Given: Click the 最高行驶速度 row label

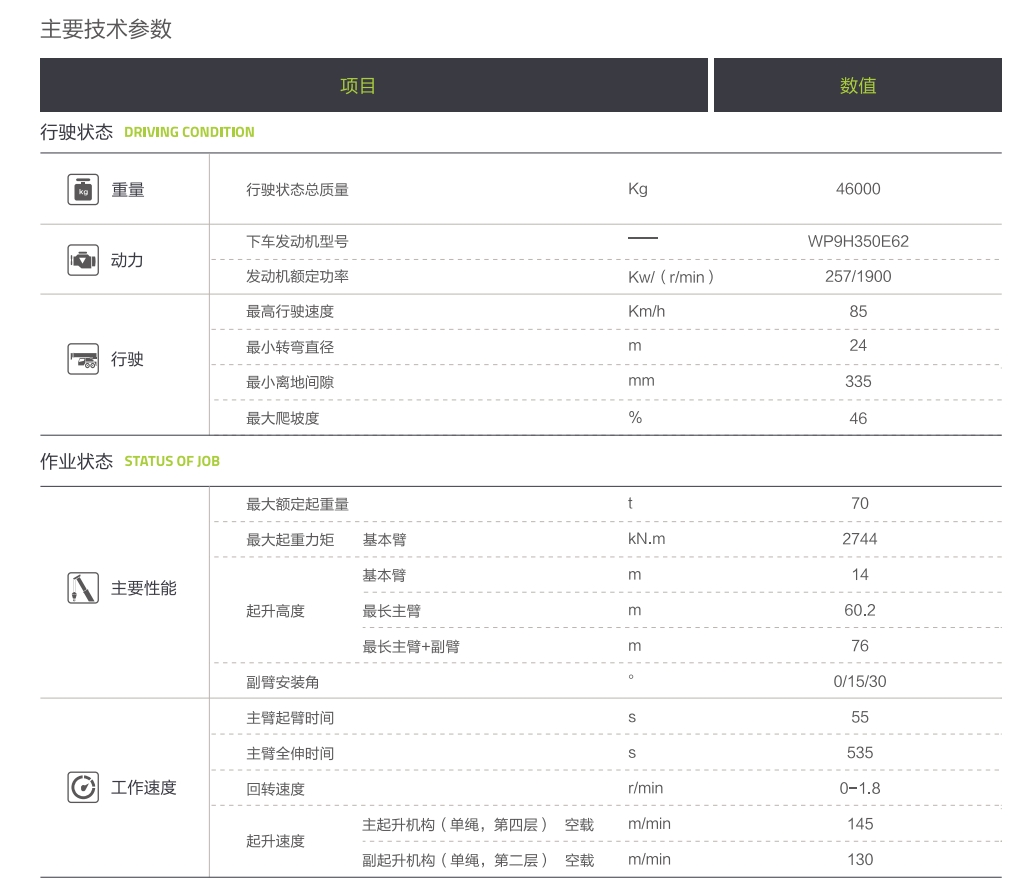Looking at the screenshot, I should [290, 312].
